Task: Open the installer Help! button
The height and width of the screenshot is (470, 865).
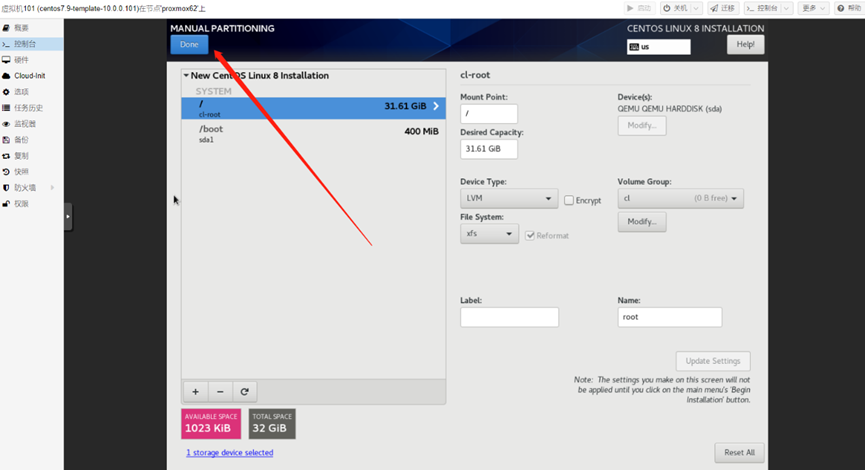Action: (745, 45)
